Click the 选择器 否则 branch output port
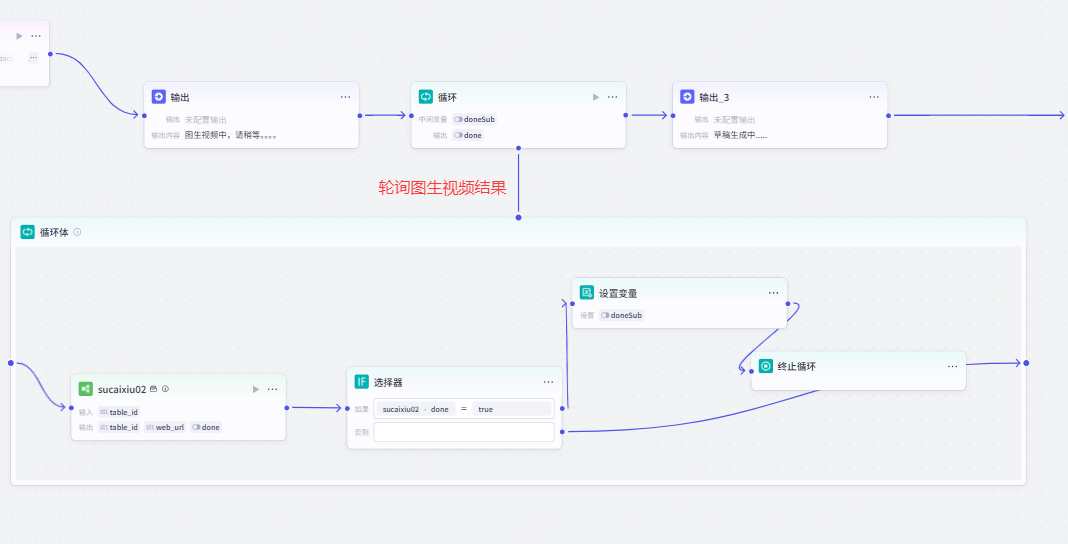 (x=562, y=432)
